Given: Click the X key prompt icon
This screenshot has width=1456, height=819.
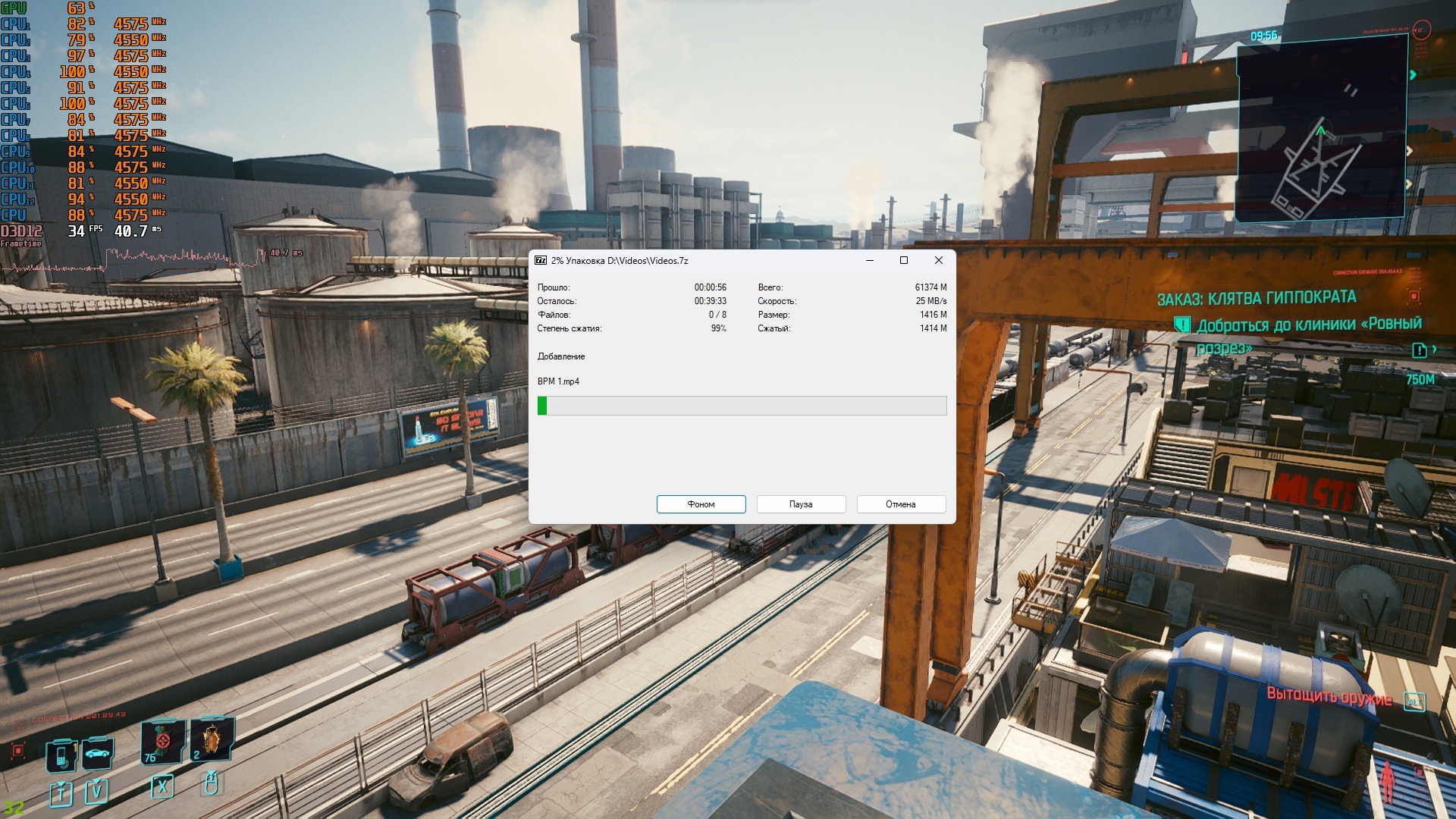Looking at the screenshot, I should [162, 787].
